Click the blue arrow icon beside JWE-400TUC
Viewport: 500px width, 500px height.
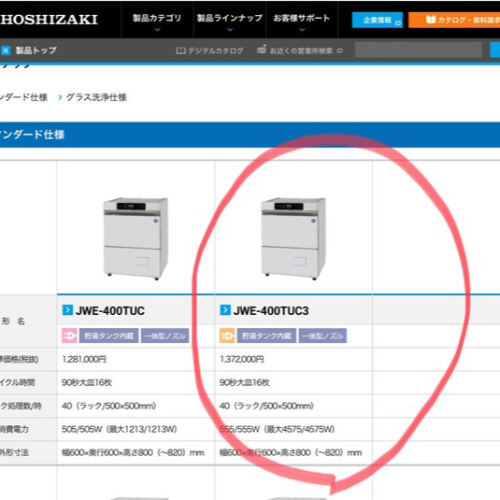point(67,310)
